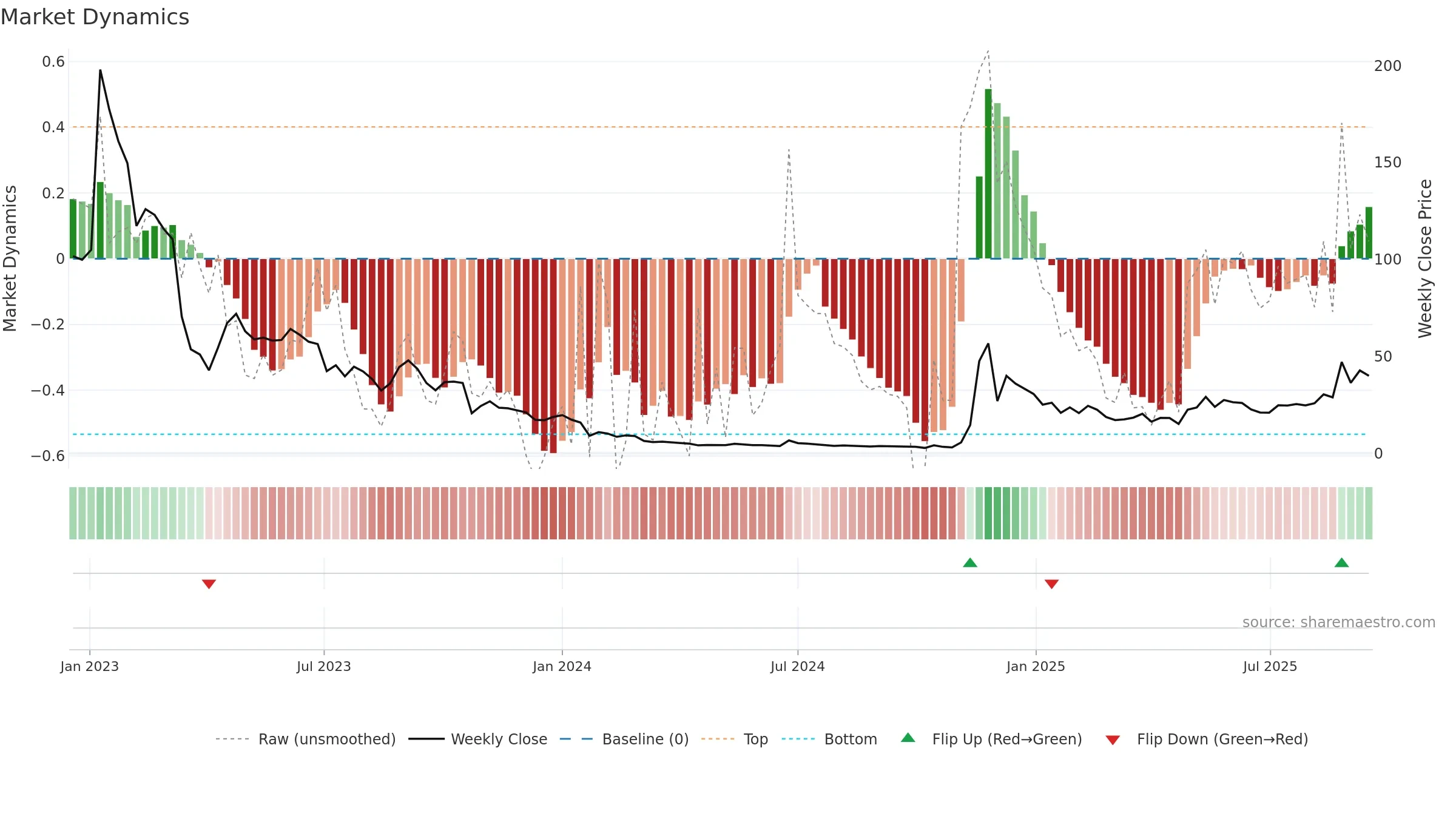The width and height of the screenshot is (1456, 819).
Task: Click the 150 right axis tick label
Action: pyautogui.click(x=1387, y=163)
